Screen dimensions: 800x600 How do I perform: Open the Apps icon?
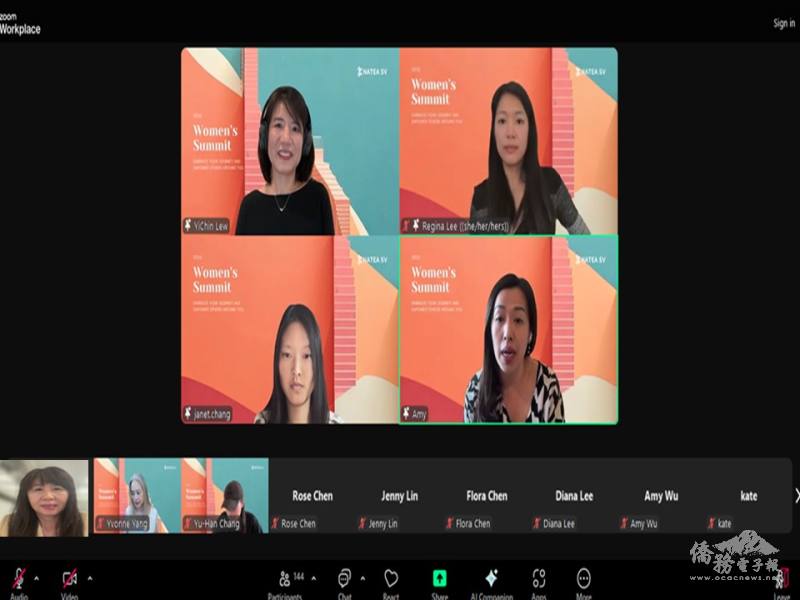pyautogui.click(x=540, y=578)
